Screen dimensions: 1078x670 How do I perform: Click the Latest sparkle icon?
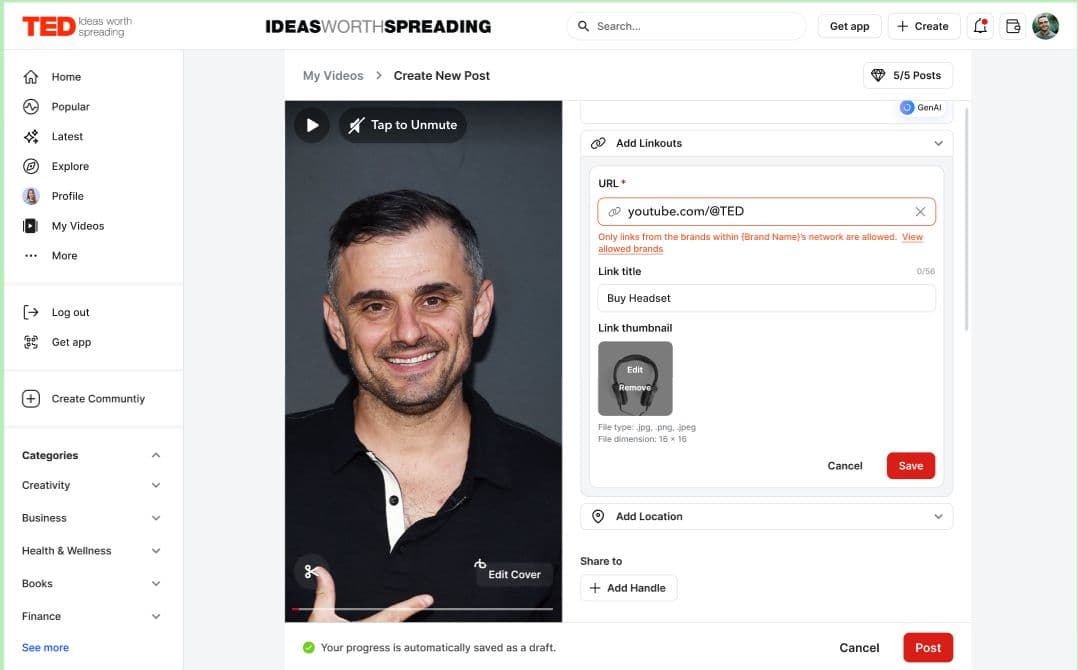pyautogui.click(x=31, y=136)
